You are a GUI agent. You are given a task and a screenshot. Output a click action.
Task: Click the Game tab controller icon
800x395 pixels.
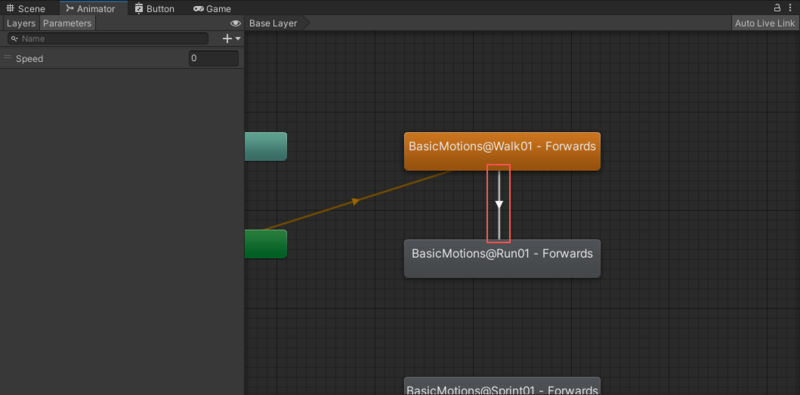point(198,9)
